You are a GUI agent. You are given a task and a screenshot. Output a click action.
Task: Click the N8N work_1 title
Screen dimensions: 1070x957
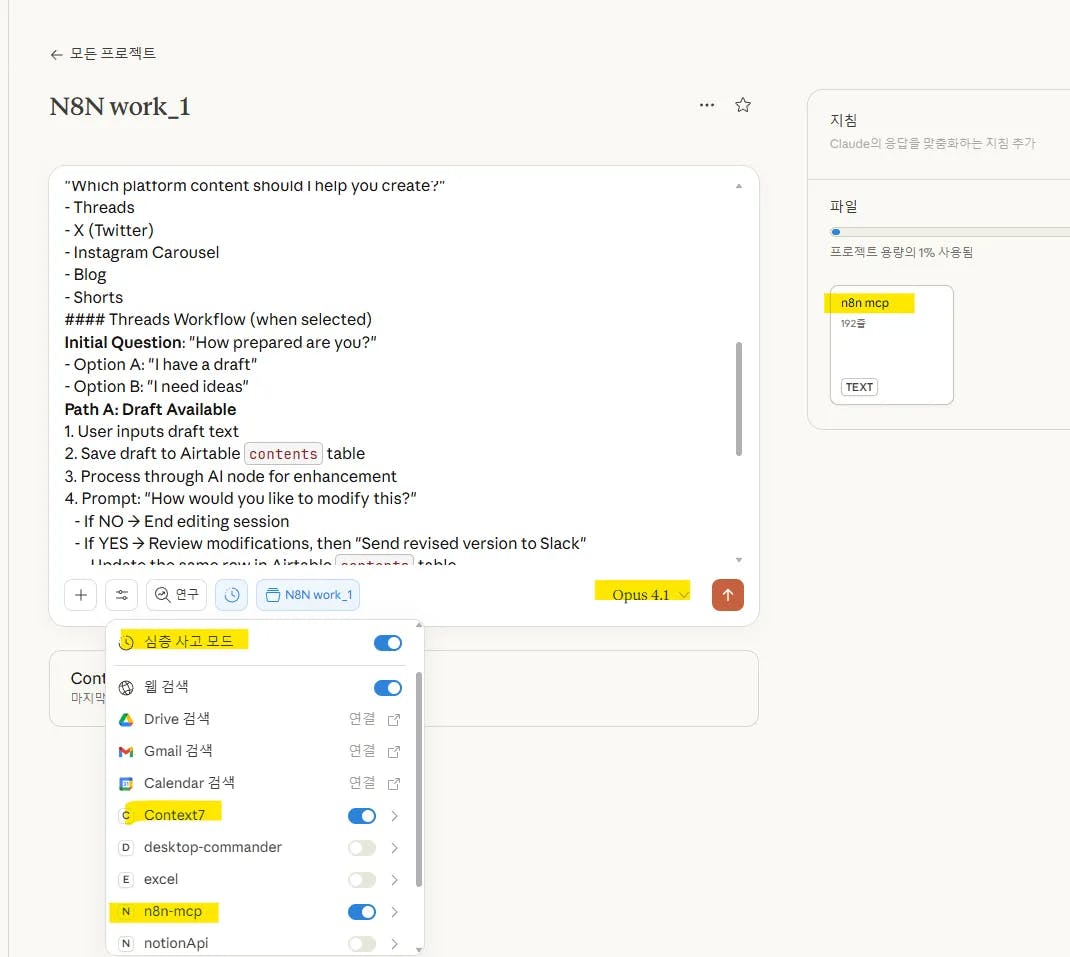[120, 107]
